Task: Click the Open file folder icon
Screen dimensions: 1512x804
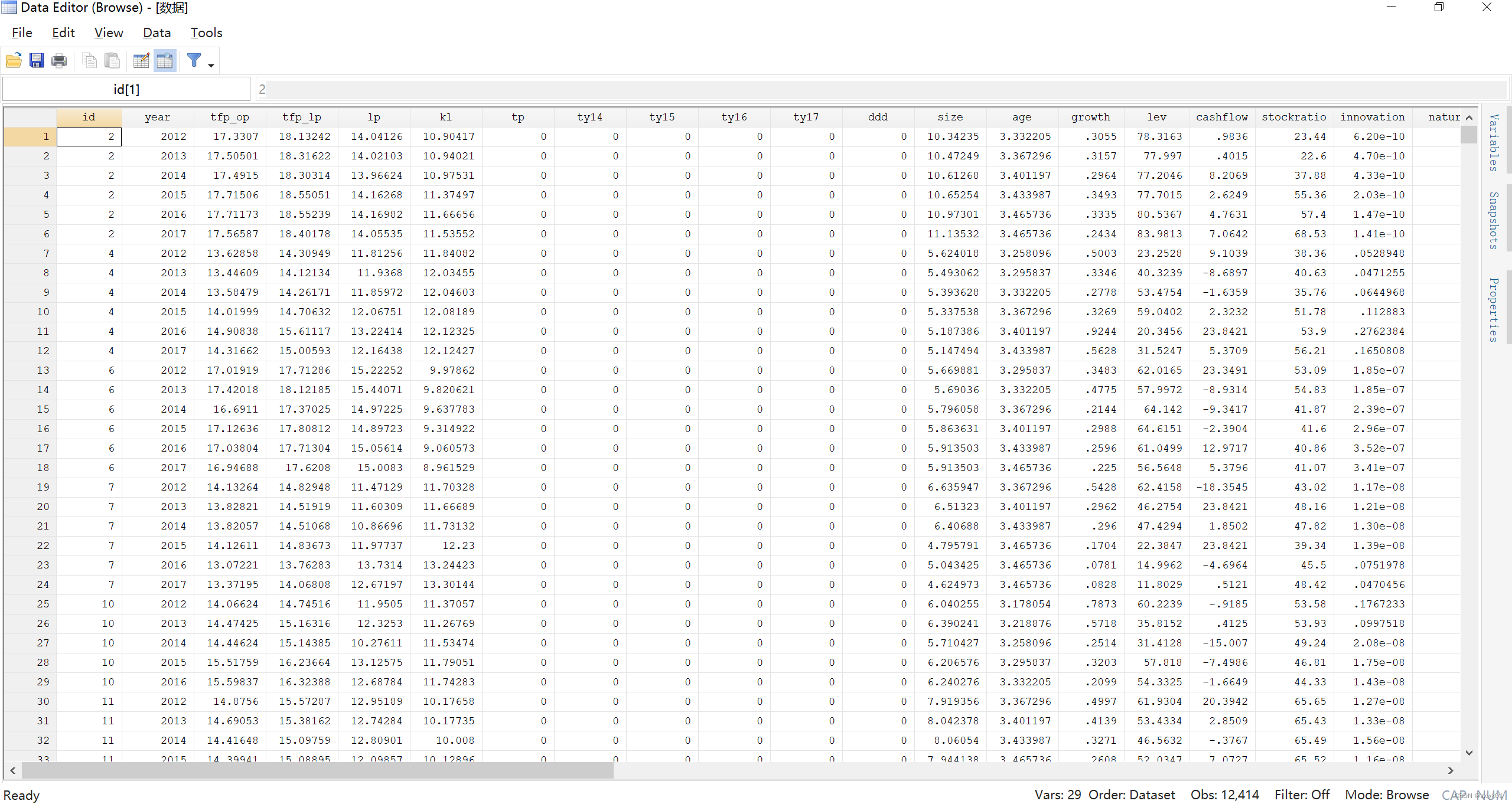Action: (14, 60)
